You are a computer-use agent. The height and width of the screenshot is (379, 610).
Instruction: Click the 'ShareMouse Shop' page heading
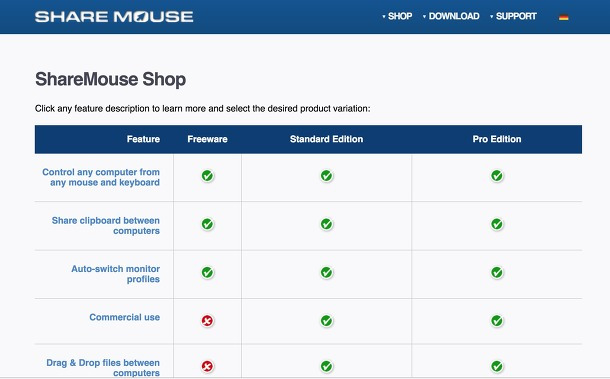110,79
